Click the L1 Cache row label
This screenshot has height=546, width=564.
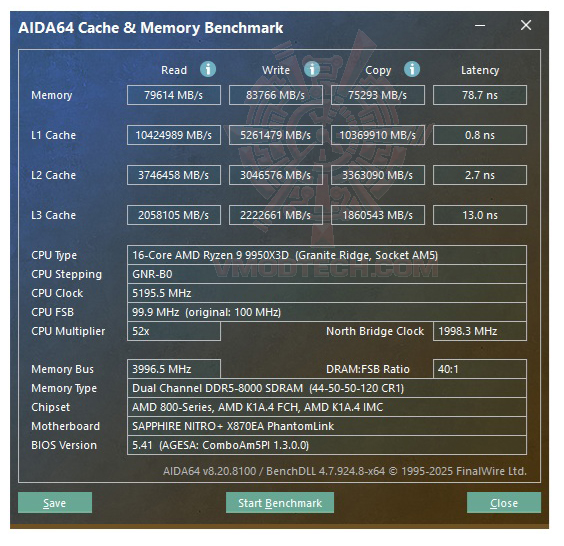point(54,135)
